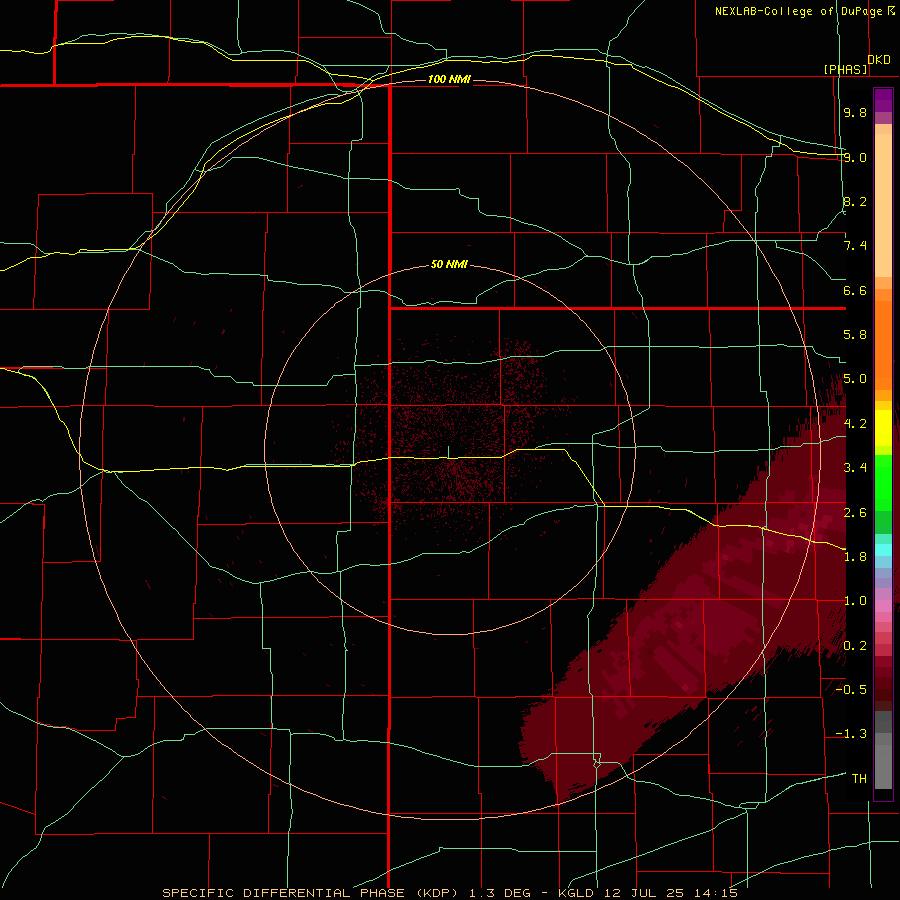The height and width of the screenshot is (900, 900).
Task: Click the 7.4 value on the color scale
Action: click(855, 246)
